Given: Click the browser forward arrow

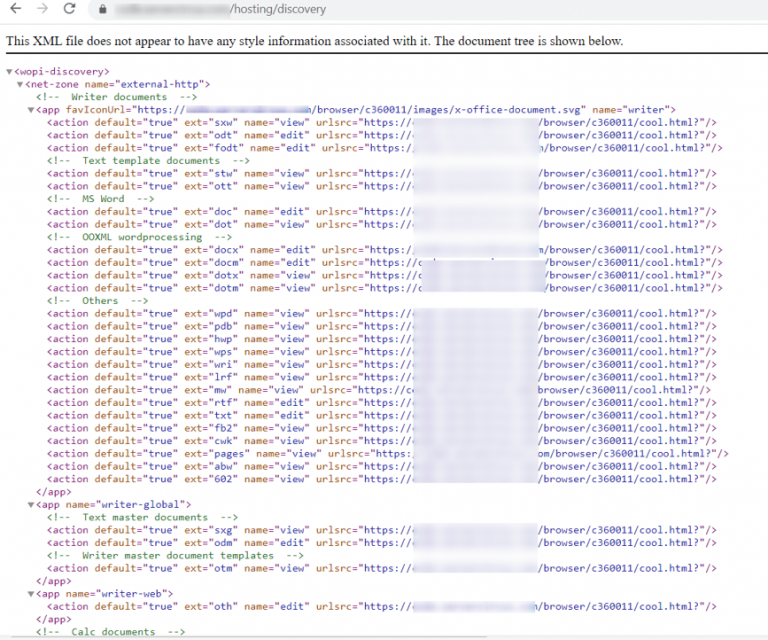Looking at the screenshot, I should coord(43,8).
